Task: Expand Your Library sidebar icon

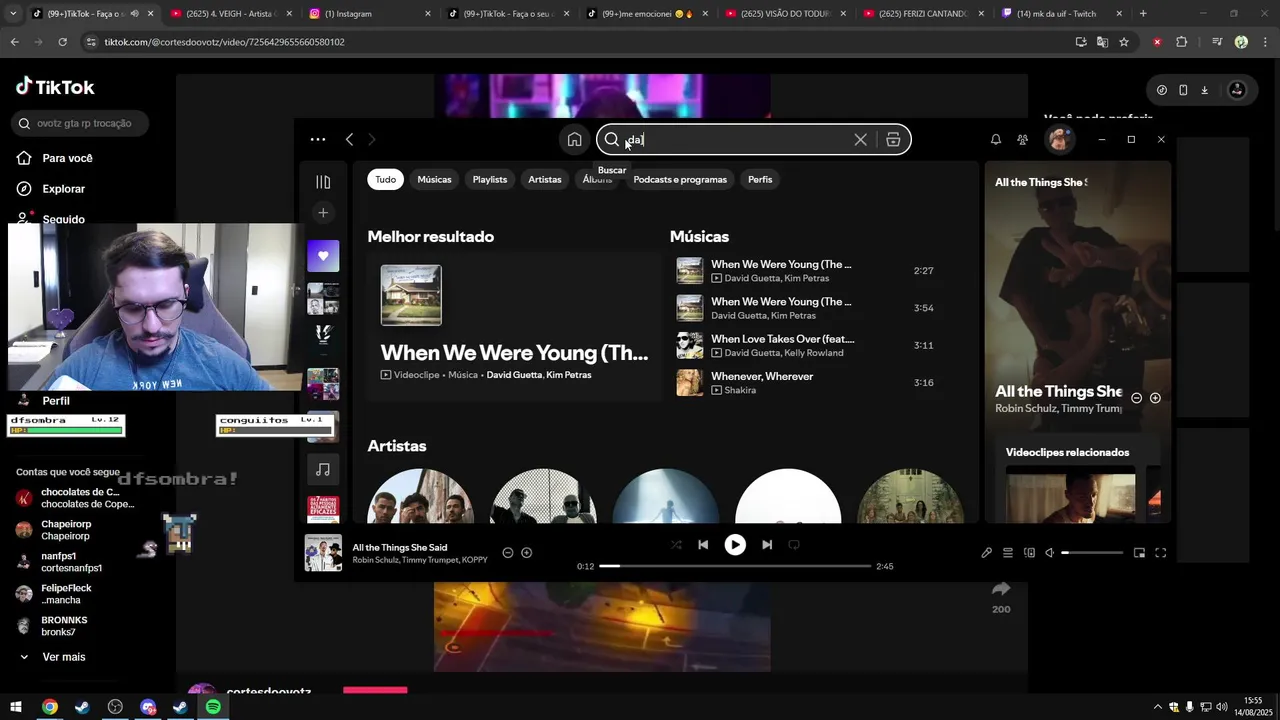Action: tap(323, 182)
